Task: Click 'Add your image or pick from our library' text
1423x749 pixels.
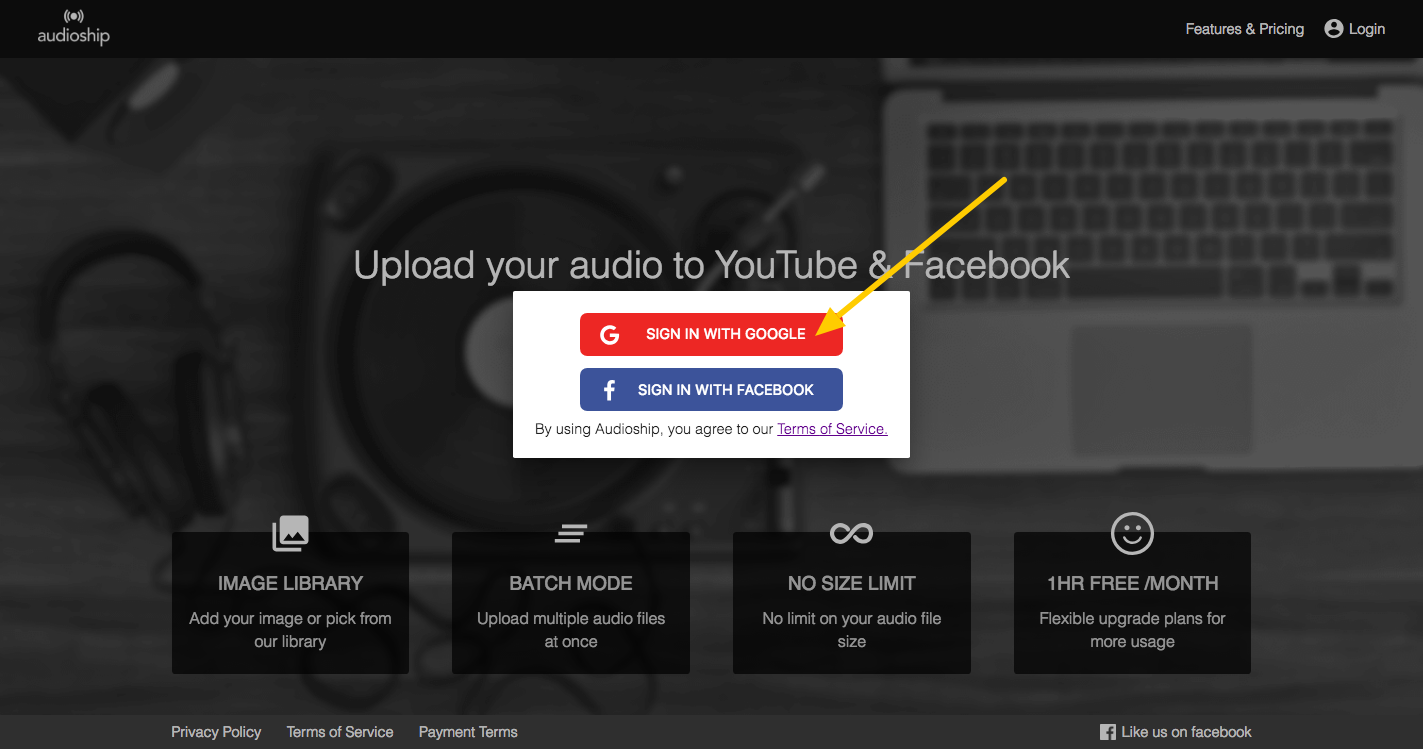Action: [x=290, y=630]
